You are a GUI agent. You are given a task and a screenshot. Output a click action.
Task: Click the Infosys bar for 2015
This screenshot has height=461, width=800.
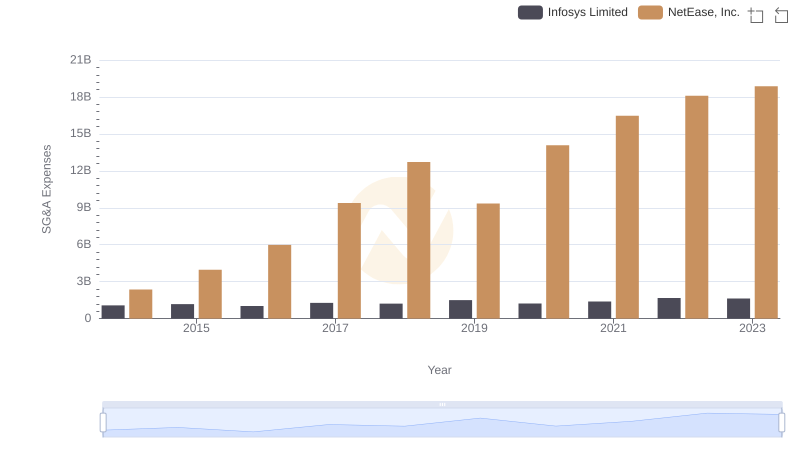click(183, 311)
